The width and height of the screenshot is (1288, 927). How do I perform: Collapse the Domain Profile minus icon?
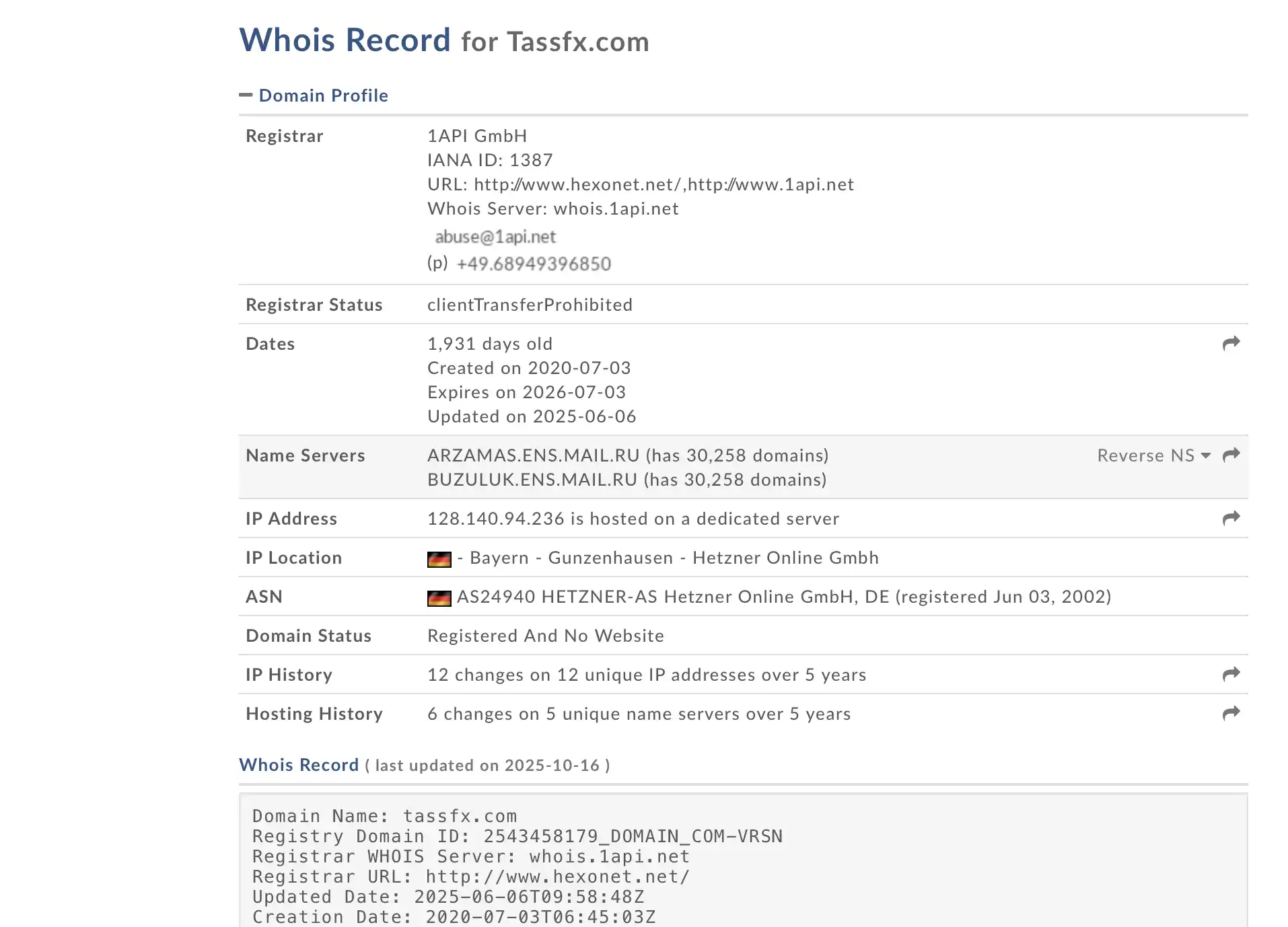click(246, 96)
